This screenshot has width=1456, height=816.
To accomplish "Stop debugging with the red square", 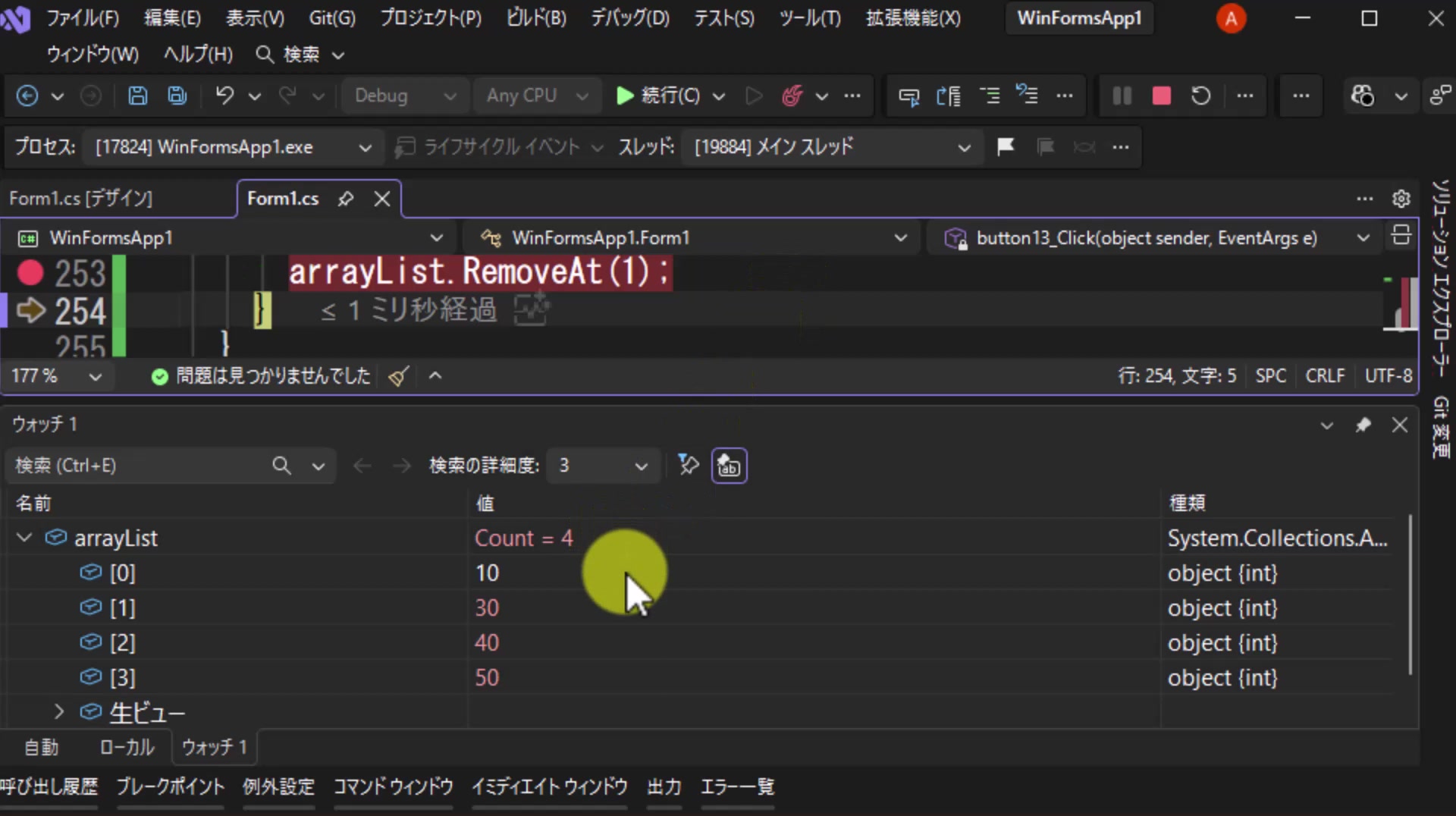I will point(1161,96).
